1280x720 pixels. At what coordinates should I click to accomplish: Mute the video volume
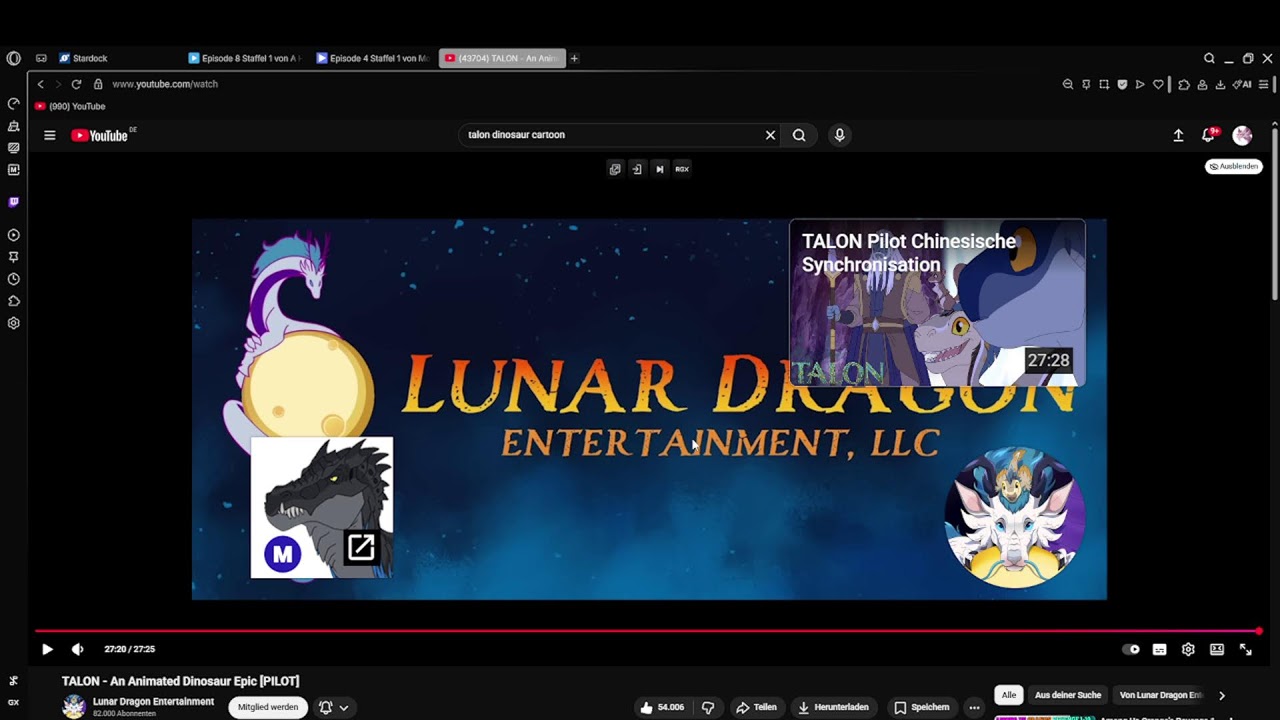tap(78, 649)
